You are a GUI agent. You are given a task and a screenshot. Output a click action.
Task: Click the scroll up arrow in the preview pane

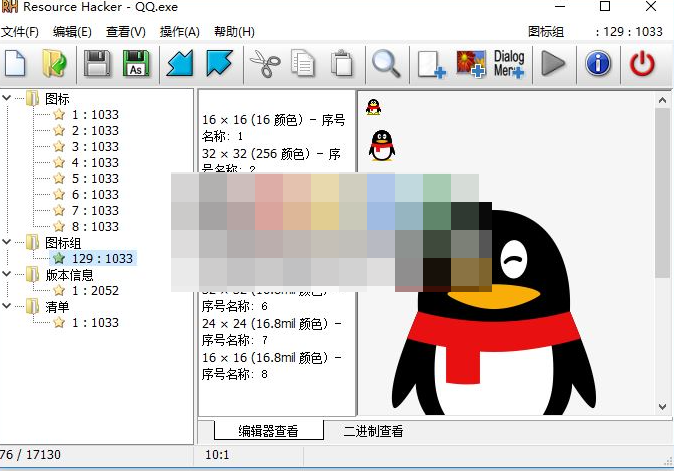pos(662,101)
